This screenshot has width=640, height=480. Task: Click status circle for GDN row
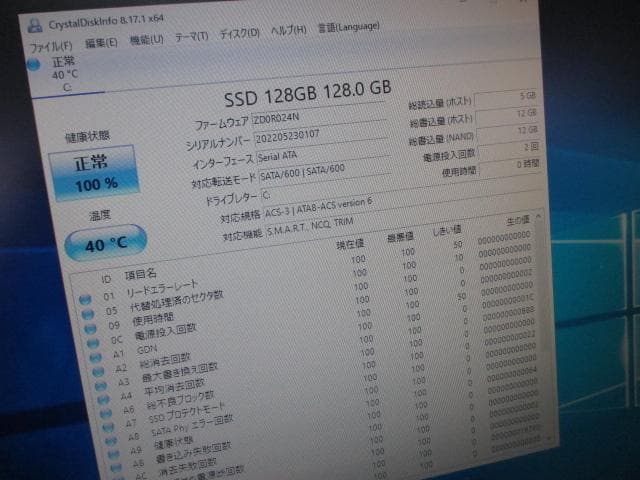pos(96,358)
